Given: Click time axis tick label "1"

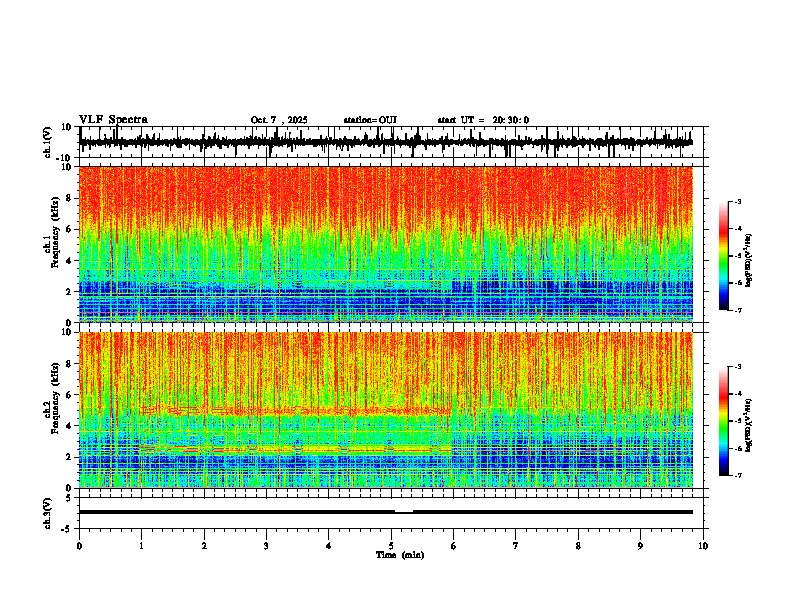Looking at the screenshot, I should [x=141, y=546].
